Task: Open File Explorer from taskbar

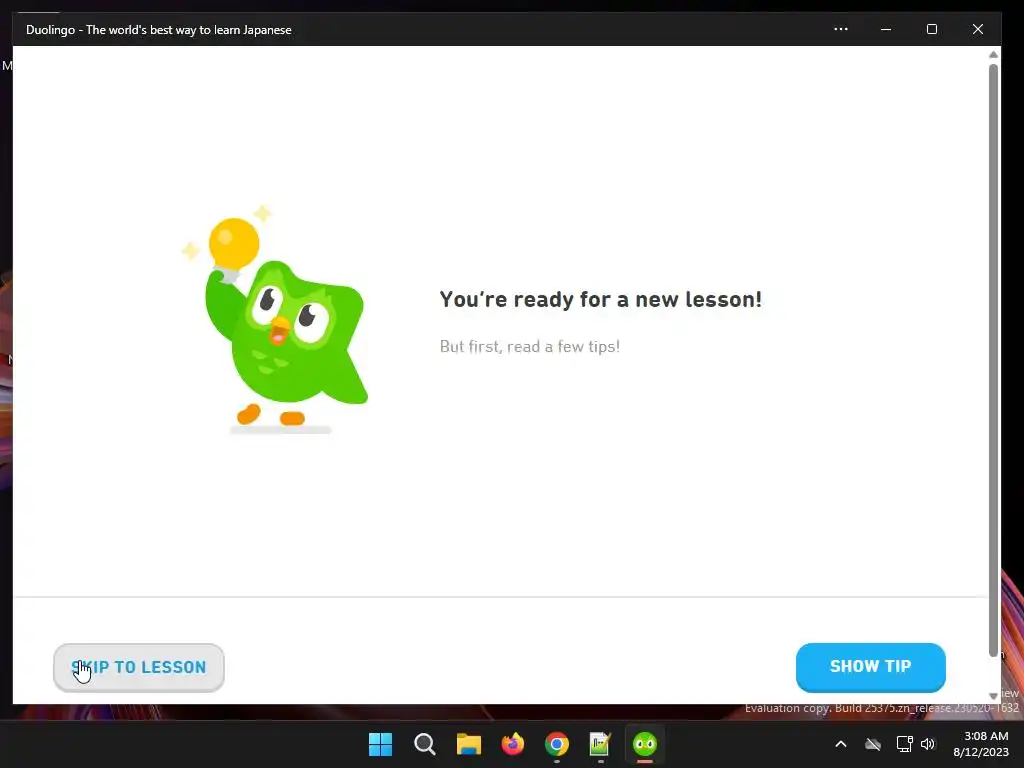Action: point(468,744)
